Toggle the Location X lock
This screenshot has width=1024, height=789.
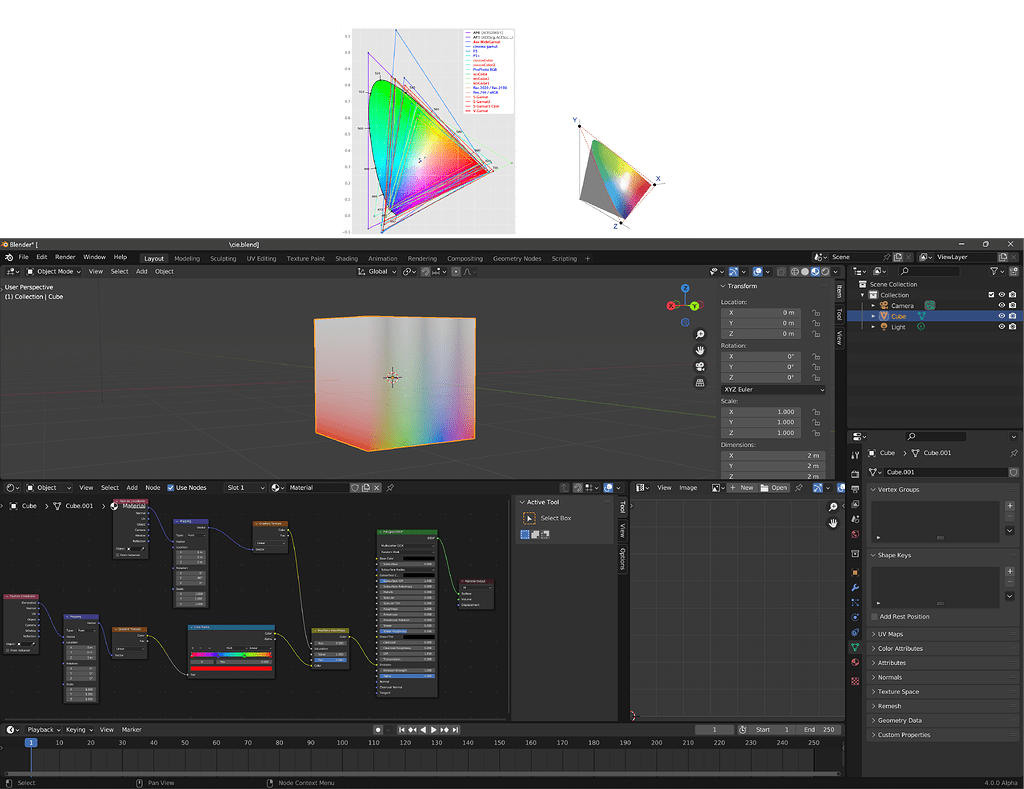pos(816,313)
